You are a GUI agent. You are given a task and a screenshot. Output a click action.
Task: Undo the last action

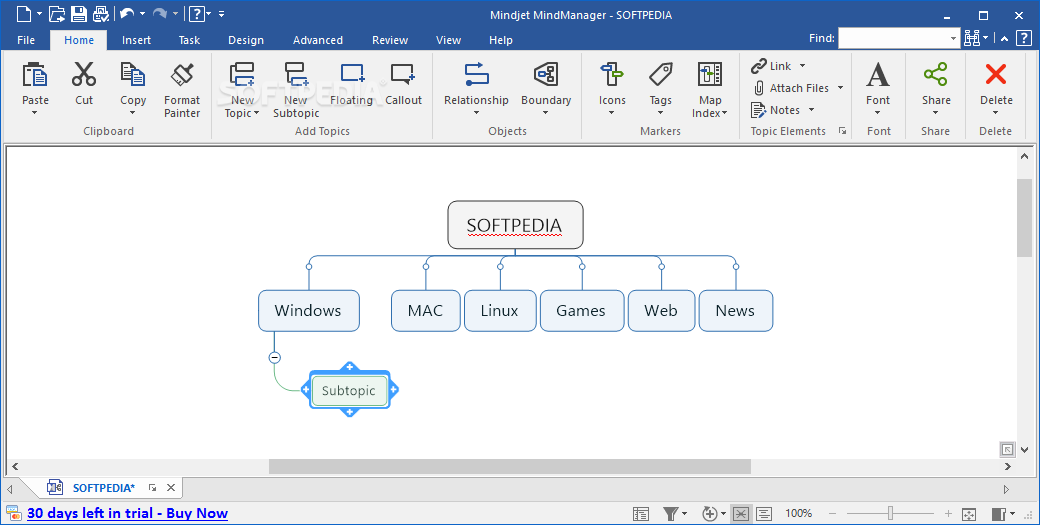point(127,13)
